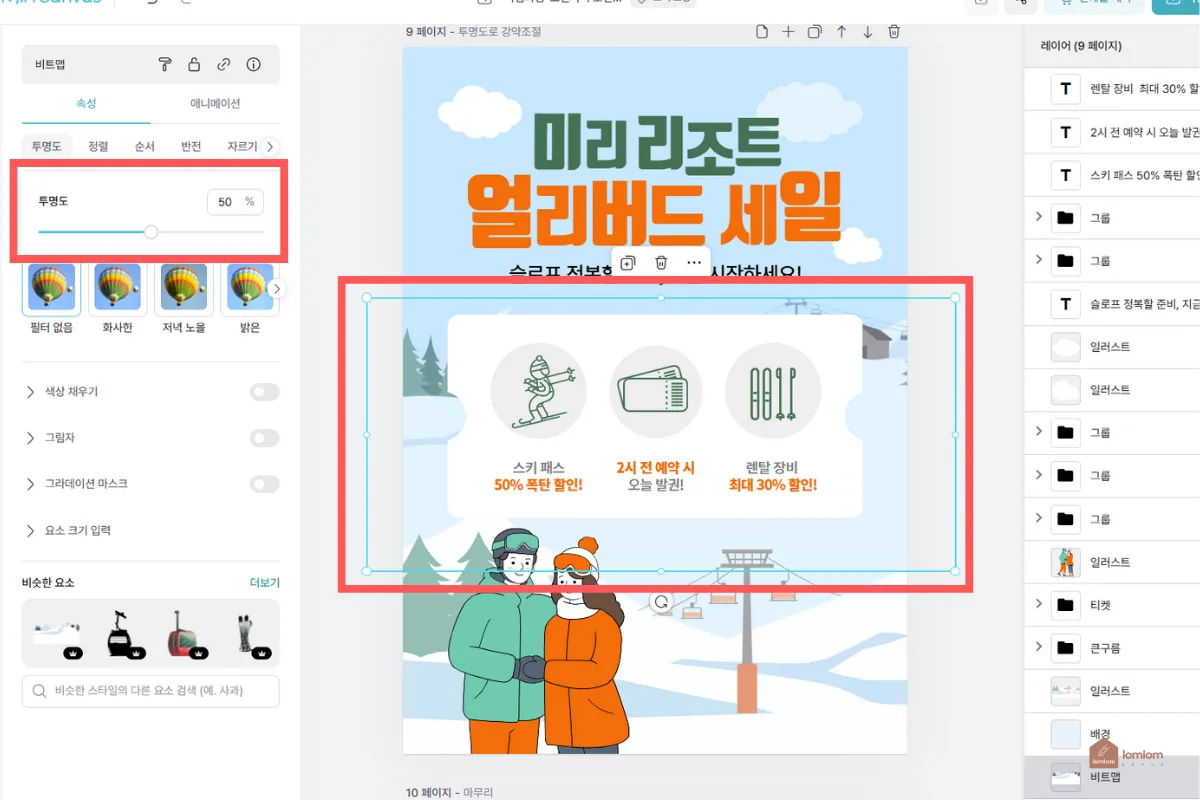Enable the 그라데이션 마스크 toggle
Image resolution: width=1200 pixels, height=800 pixels.
click(264, 484)
